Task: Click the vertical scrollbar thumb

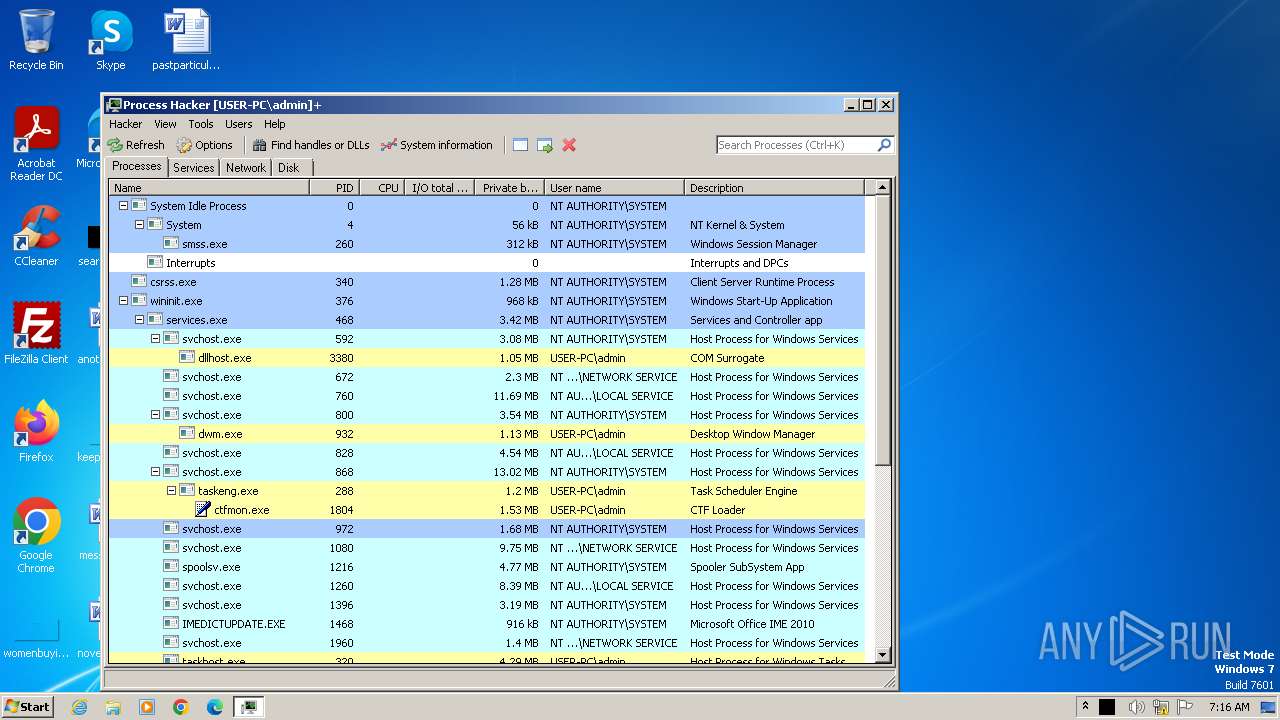Action: point(882,330)
